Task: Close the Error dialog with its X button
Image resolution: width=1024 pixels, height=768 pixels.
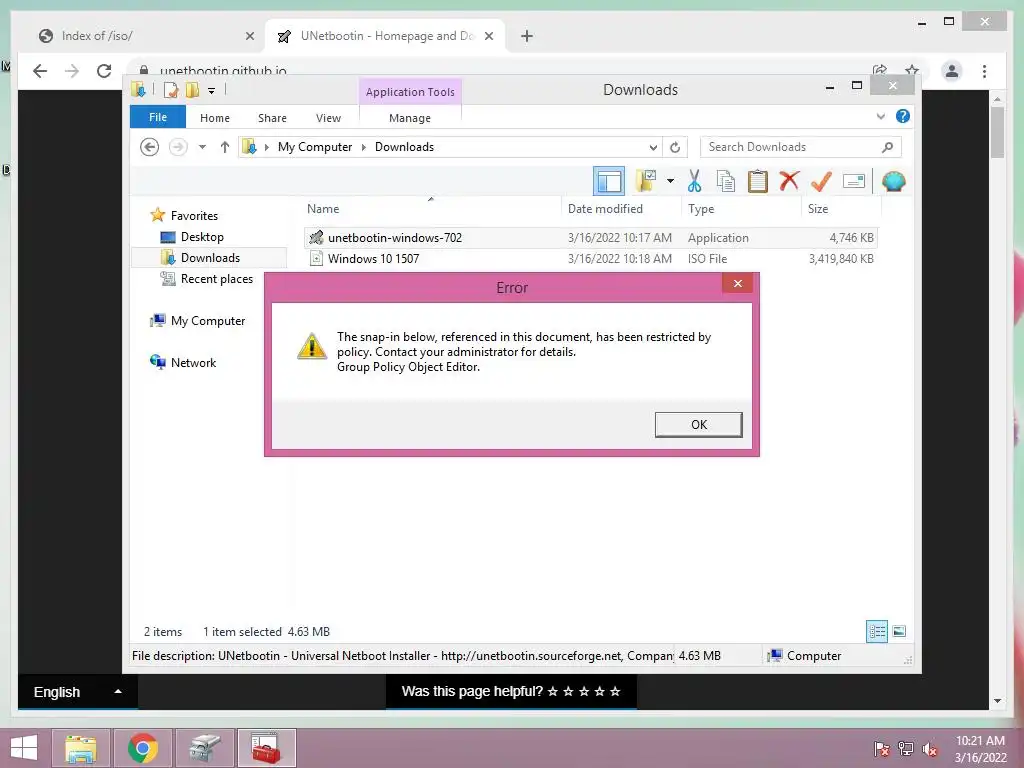Action: [737, 283]
